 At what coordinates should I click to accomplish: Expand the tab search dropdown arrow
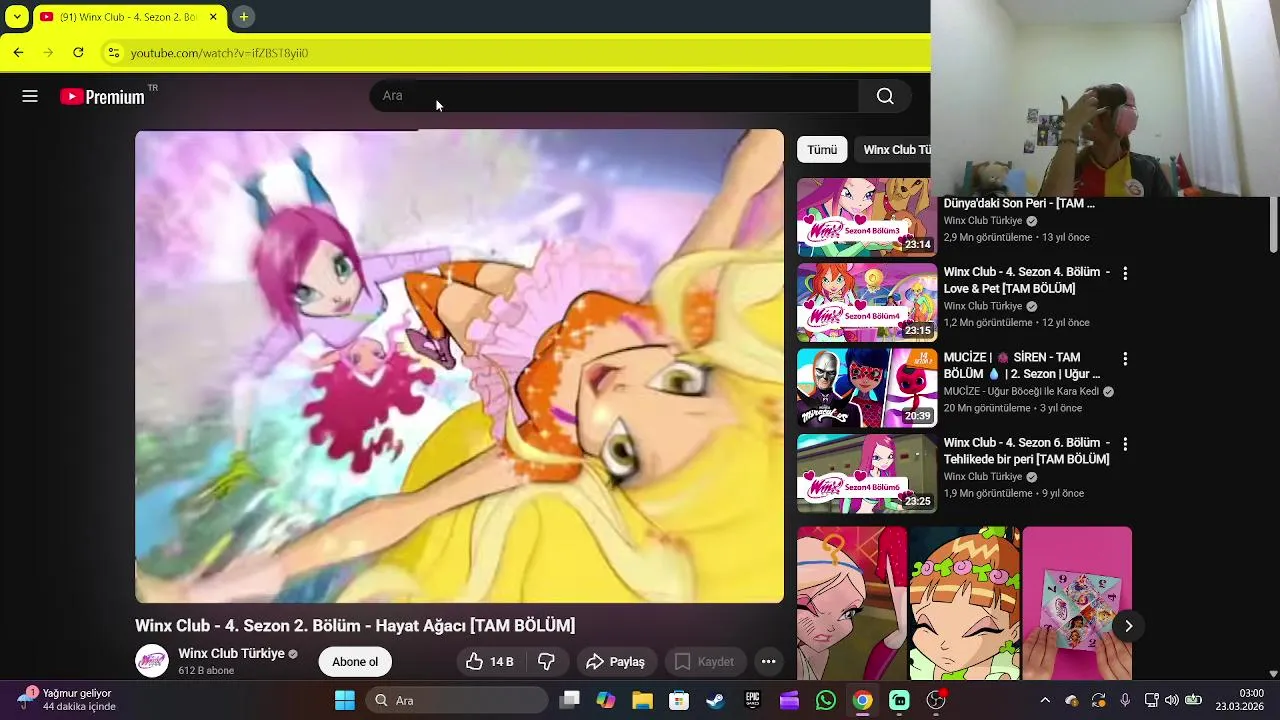click(x=17, y=17)
